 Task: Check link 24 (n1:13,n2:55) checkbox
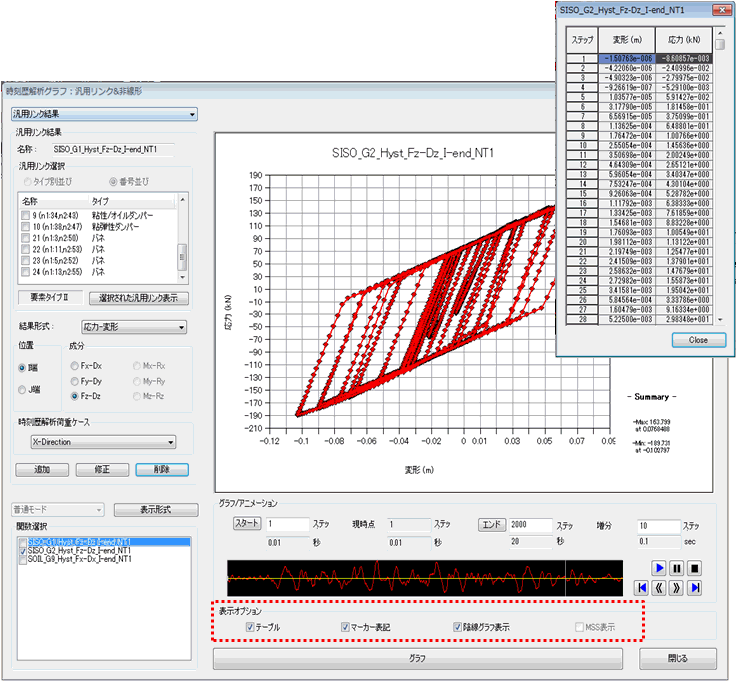coord(25,272)
